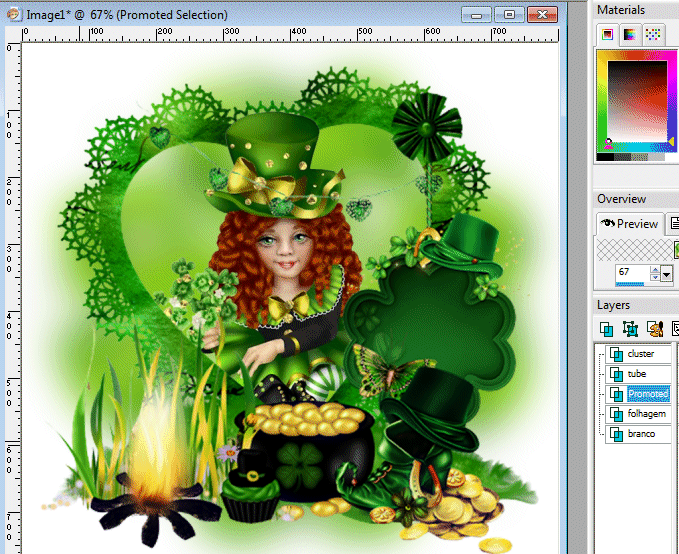Click the raster icon of cluster layer
Image resolution: width=679 pixels, height=554 pixels.
(x=616, y=354)
